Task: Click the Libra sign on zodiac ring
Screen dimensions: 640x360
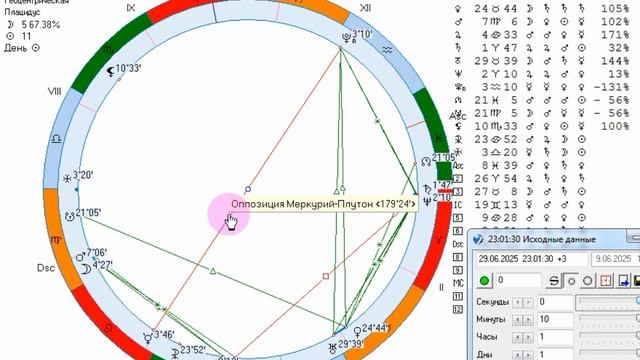Action: tap(56, 139)
